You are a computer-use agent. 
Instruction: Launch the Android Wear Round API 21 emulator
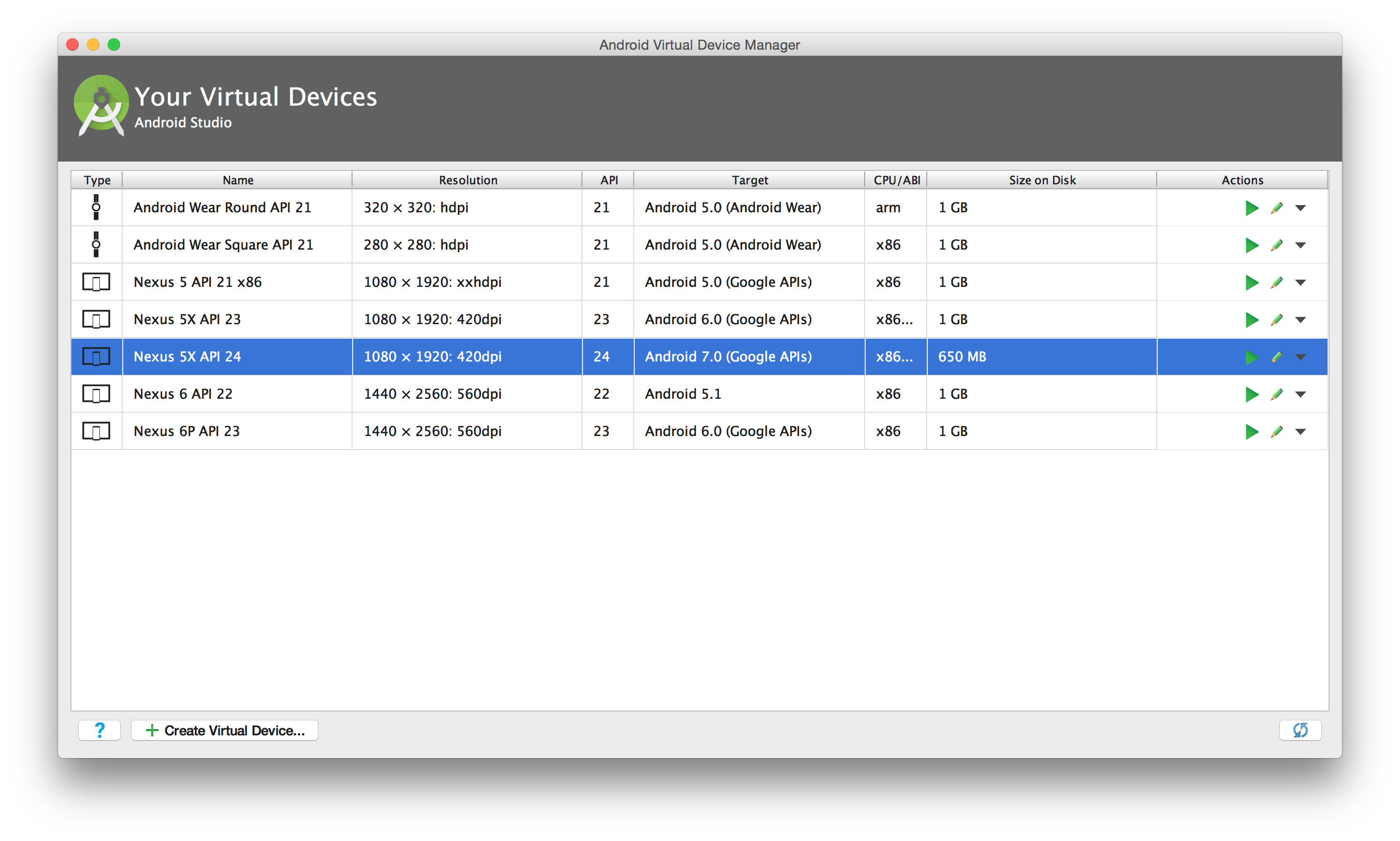click(x=1251, y=208)
